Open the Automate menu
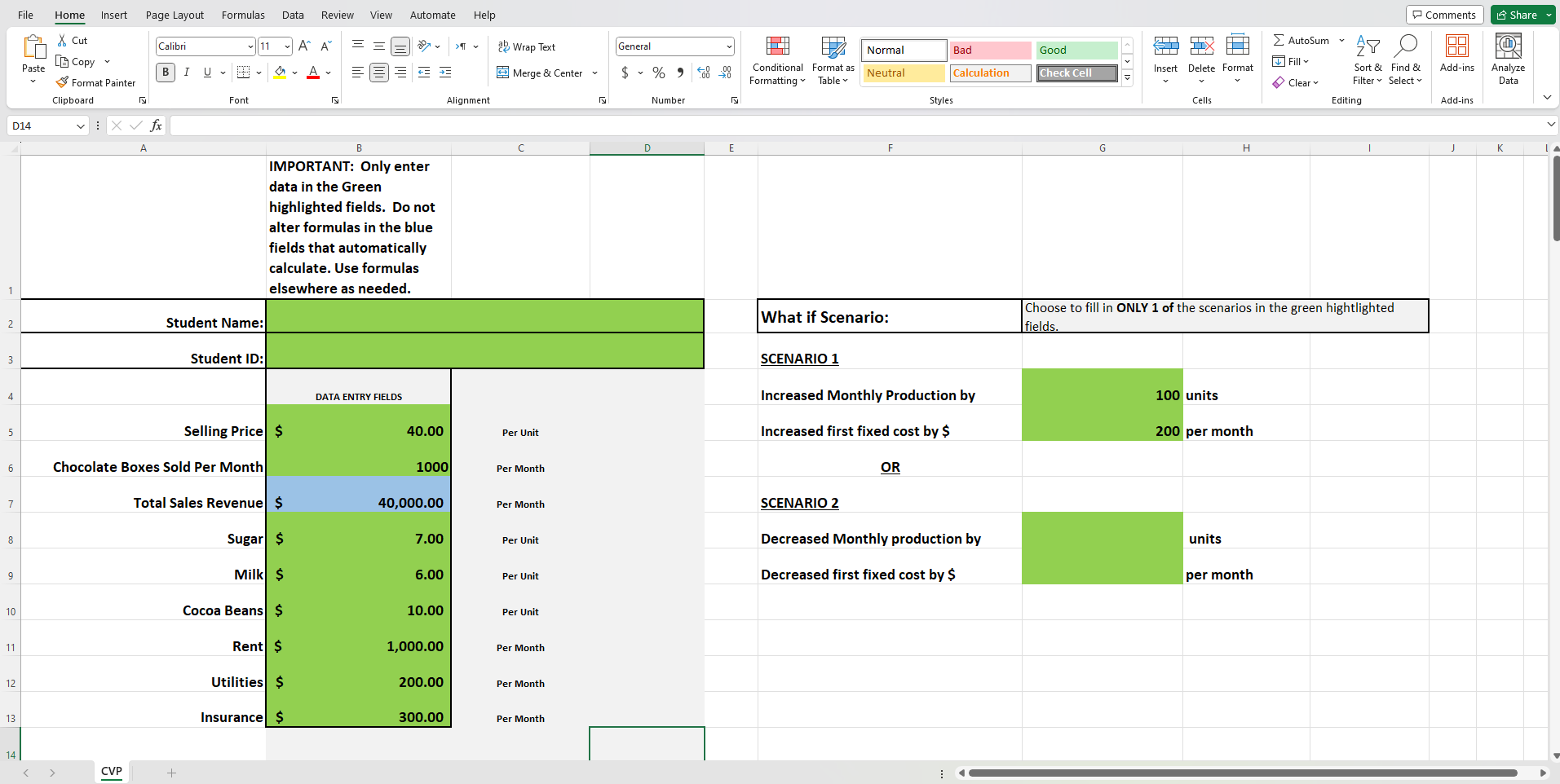The width and height of the screenshot is (1560, 784). 432,15
